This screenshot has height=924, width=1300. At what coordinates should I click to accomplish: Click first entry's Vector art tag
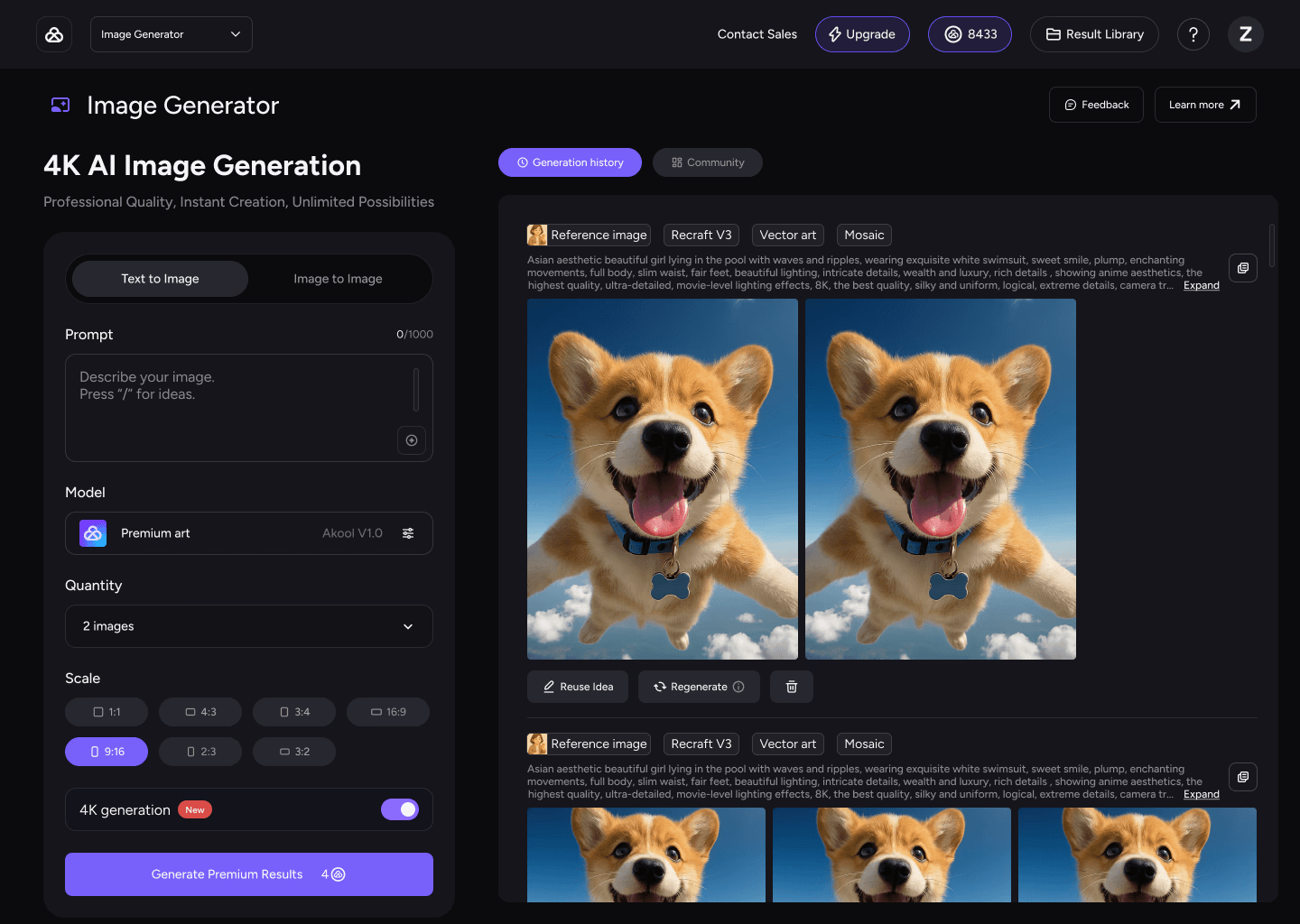click(787, 235)
